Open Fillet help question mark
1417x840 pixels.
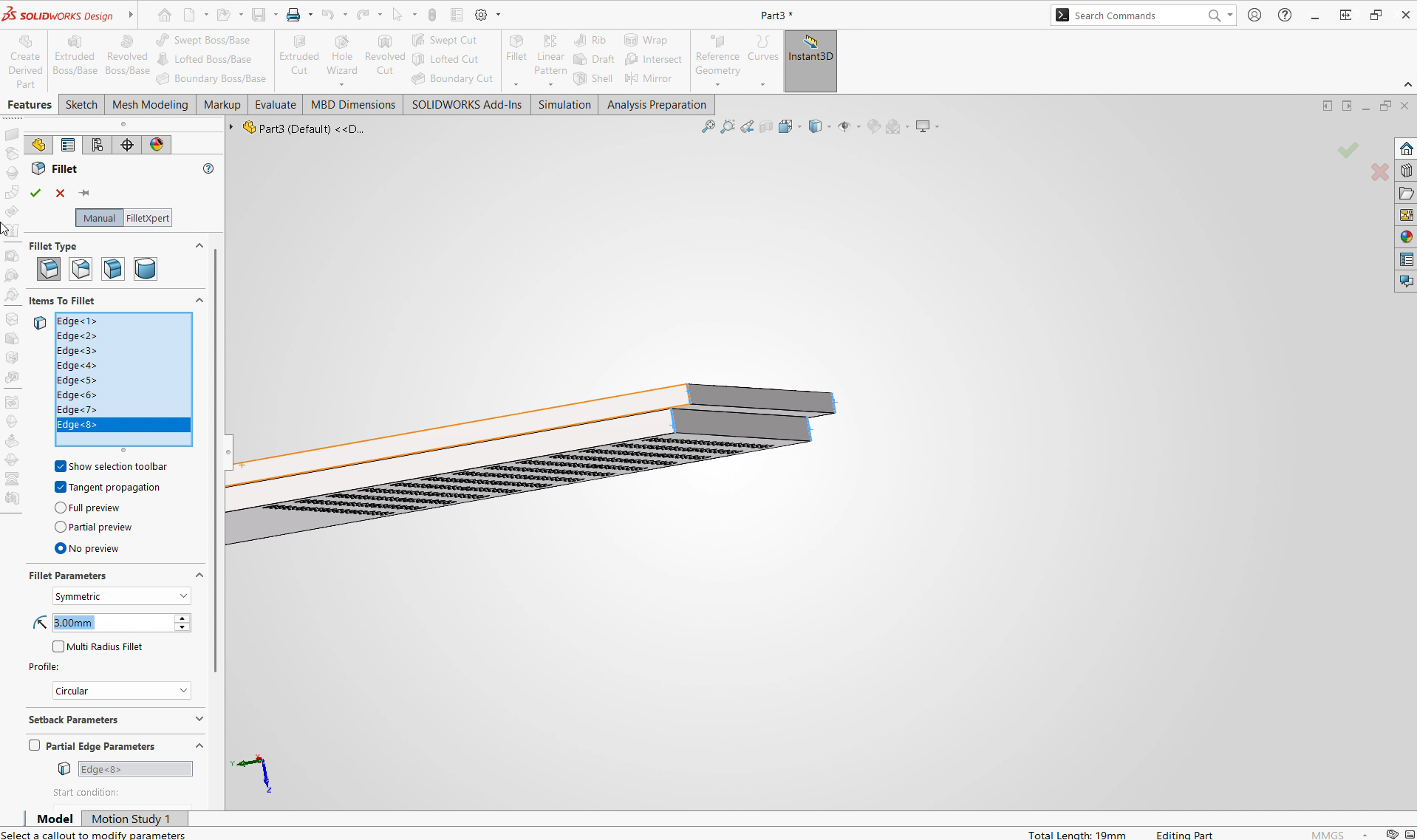click(208, 168)
